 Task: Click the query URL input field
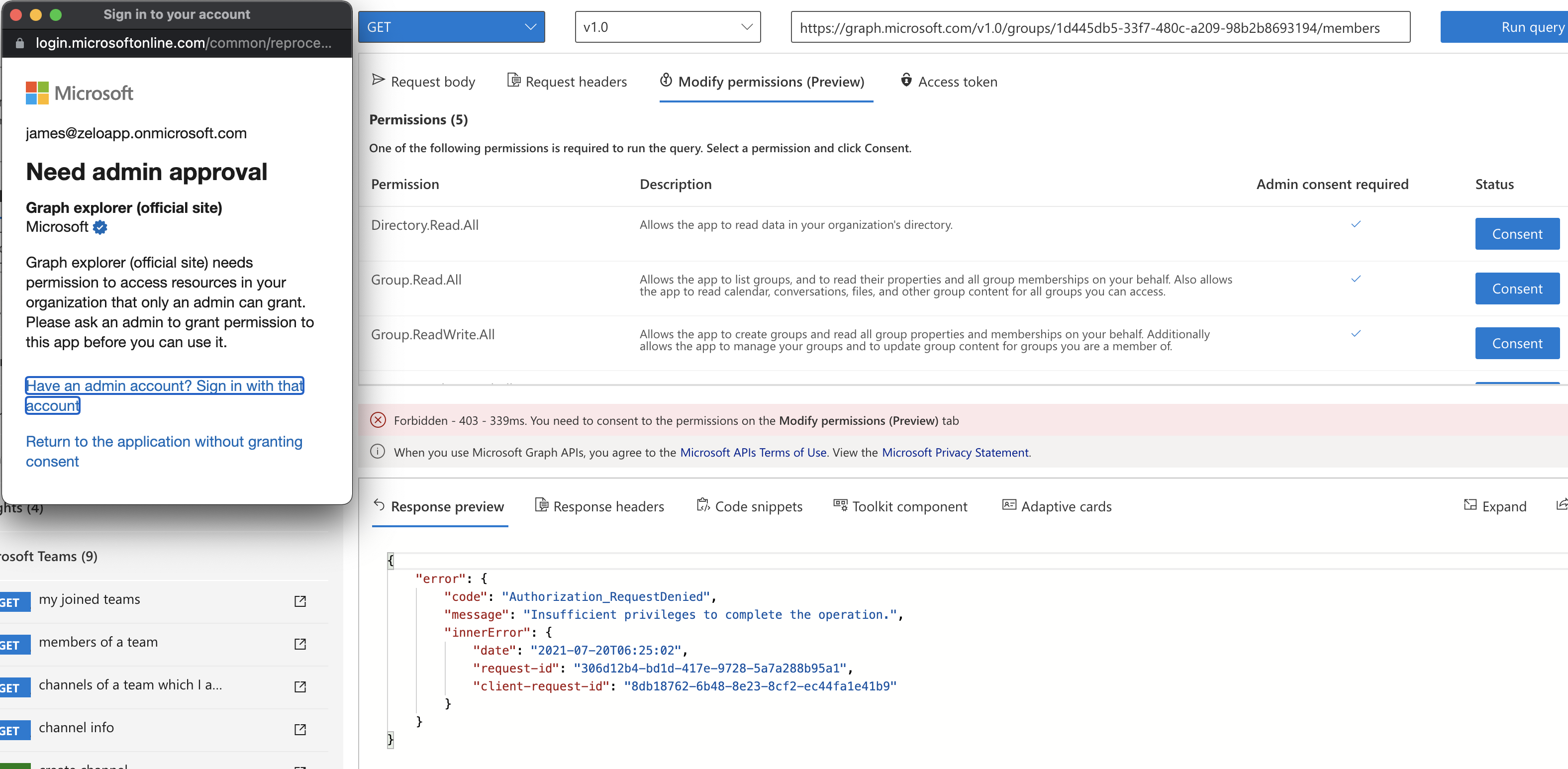(x=1099, y=28)
